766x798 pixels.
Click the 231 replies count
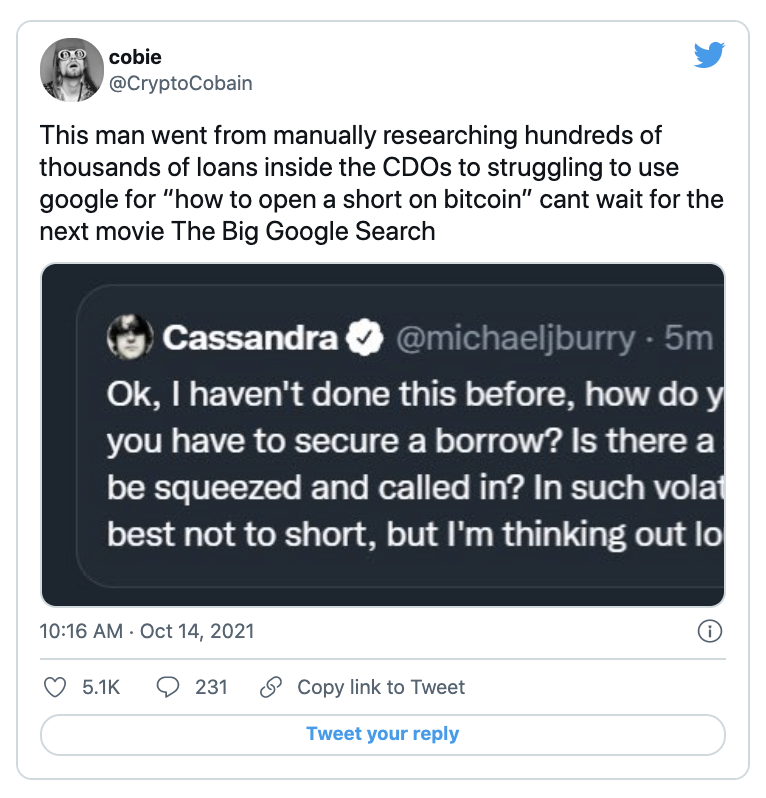point(211,687)
